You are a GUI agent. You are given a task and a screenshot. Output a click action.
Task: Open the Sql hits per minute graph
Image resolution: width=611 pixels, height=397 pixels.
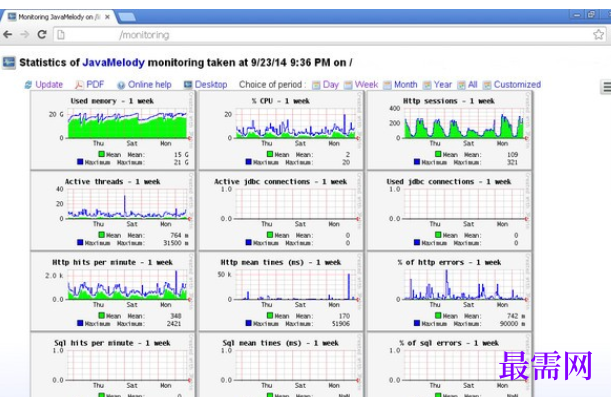coord(113,365)
